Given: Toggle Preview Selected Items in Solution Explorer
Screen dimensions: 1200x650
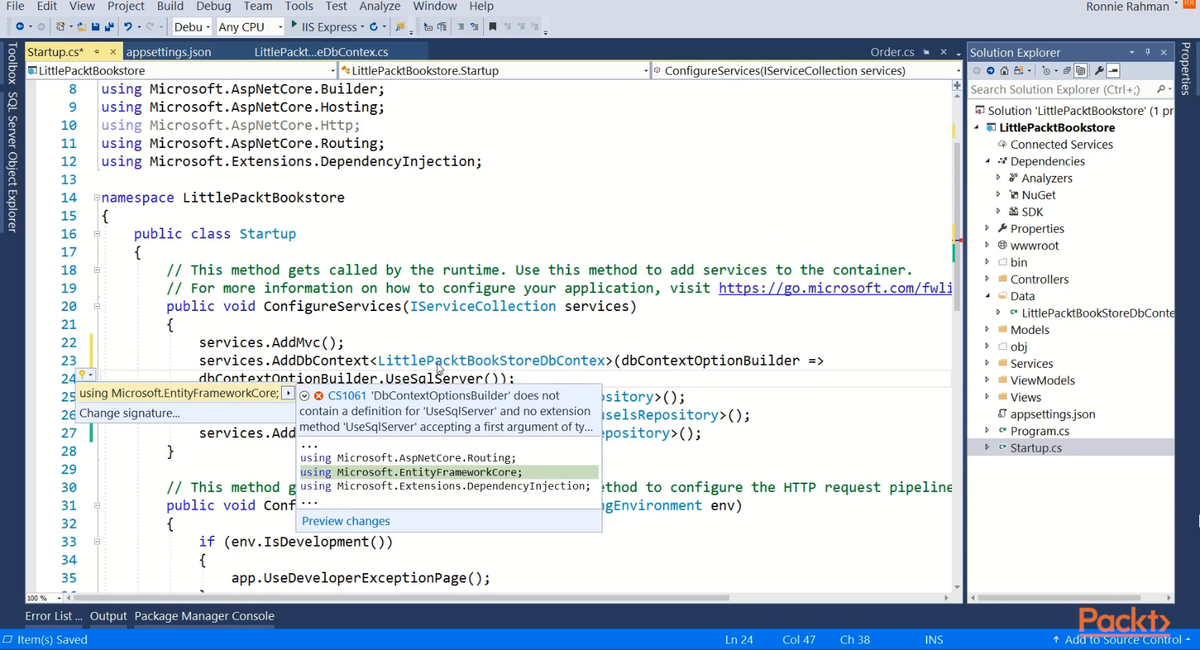Looking at the screenshot, I should tap(1113, 71).
